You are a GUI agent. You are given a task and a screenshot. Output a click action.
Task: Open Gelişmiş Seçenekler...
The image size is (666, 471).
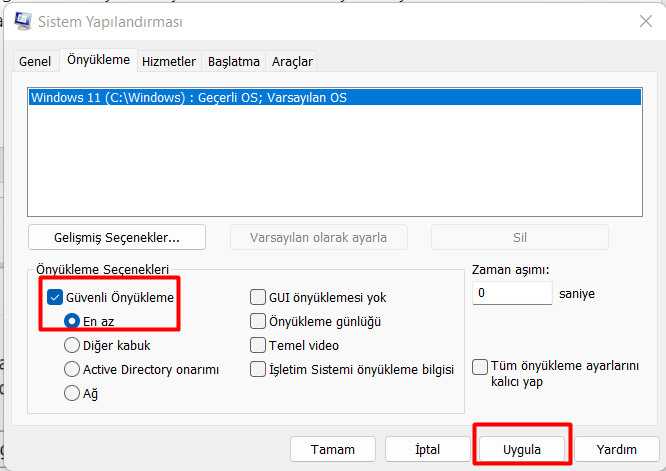tap(117, 237)
